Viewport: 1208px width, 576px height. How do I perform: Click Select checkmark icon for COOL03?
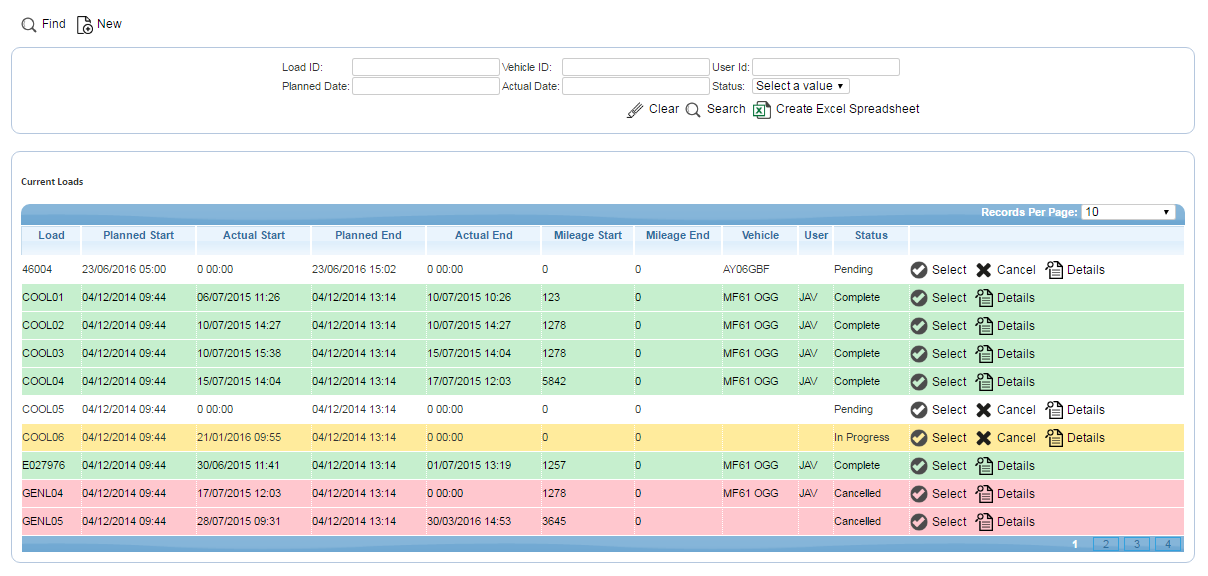(919, 354)
